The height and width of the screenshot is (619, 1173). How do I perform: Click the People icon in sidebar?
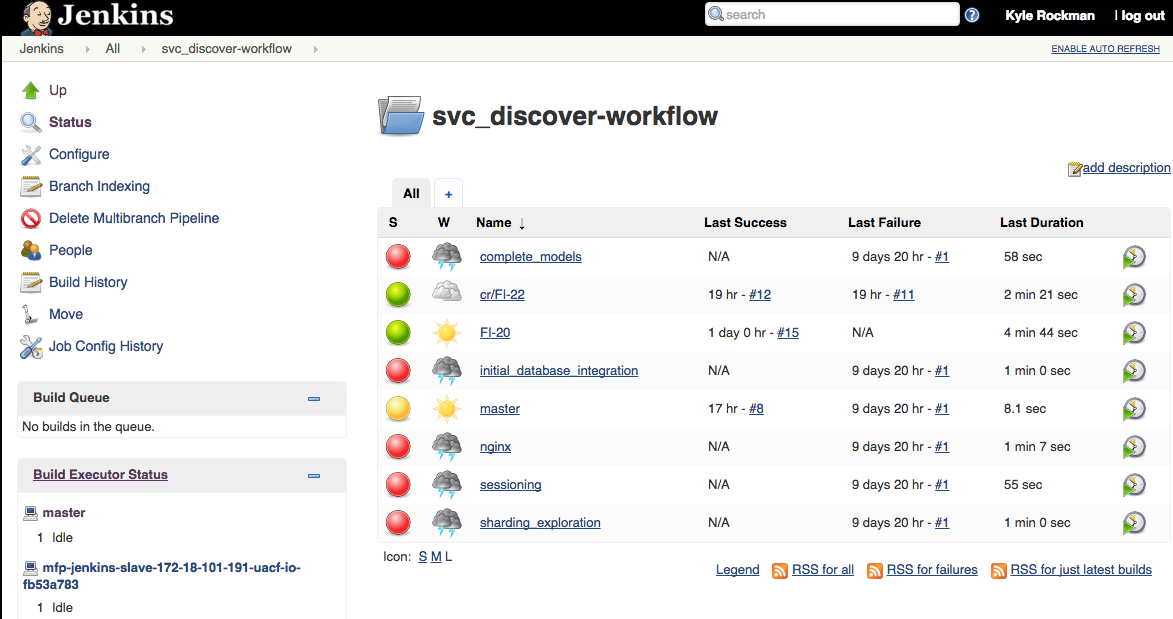tap(31, 250)
